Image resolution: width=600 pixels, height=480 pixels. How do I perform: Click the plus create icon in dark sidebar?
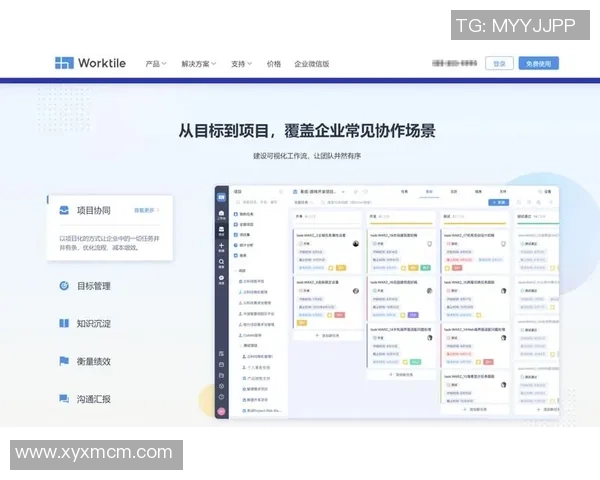[222, 247]
